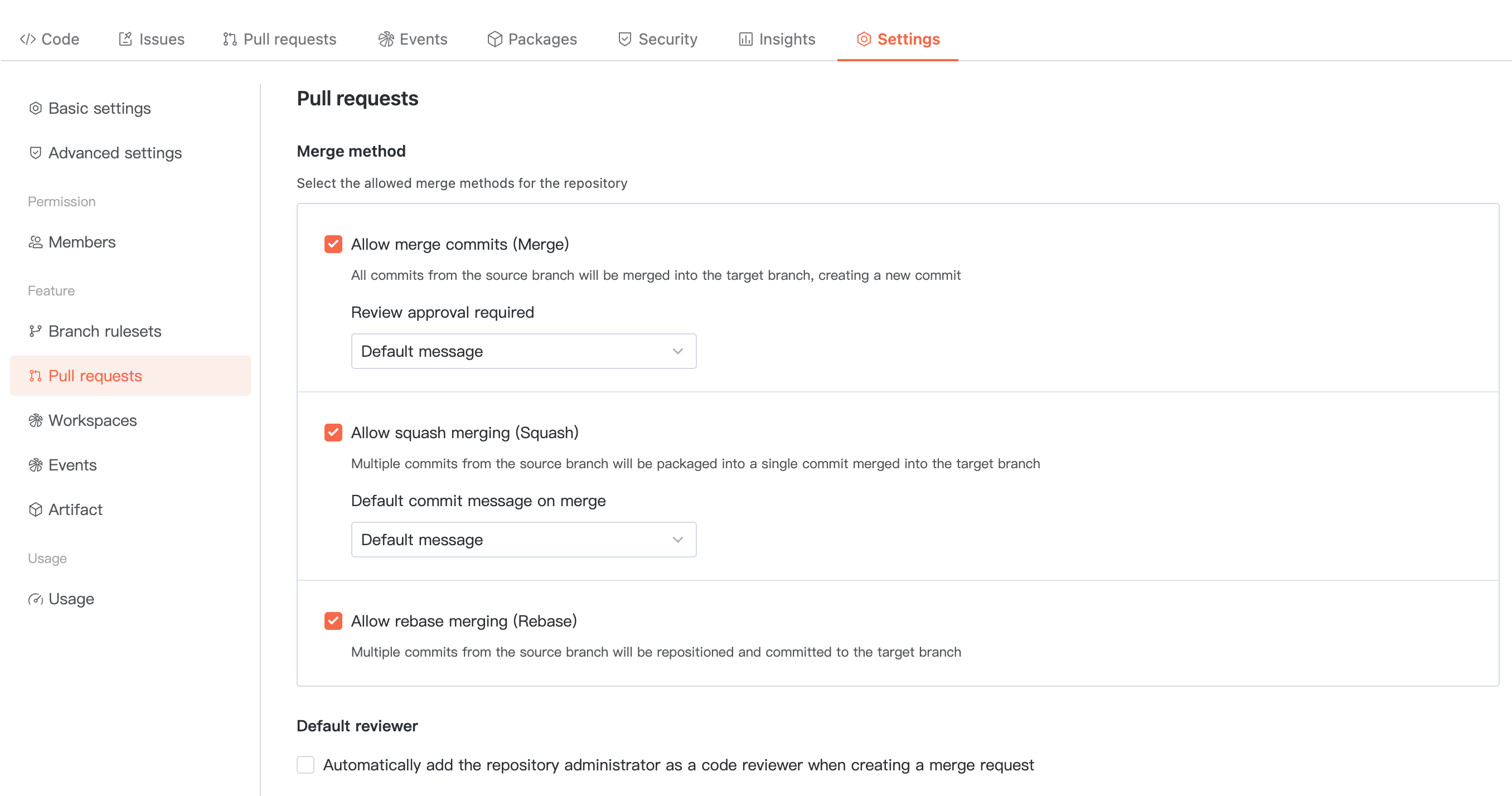Open Artifact settings in sidebar
This screenshot has width=1512, height=796.
(75, 510)
